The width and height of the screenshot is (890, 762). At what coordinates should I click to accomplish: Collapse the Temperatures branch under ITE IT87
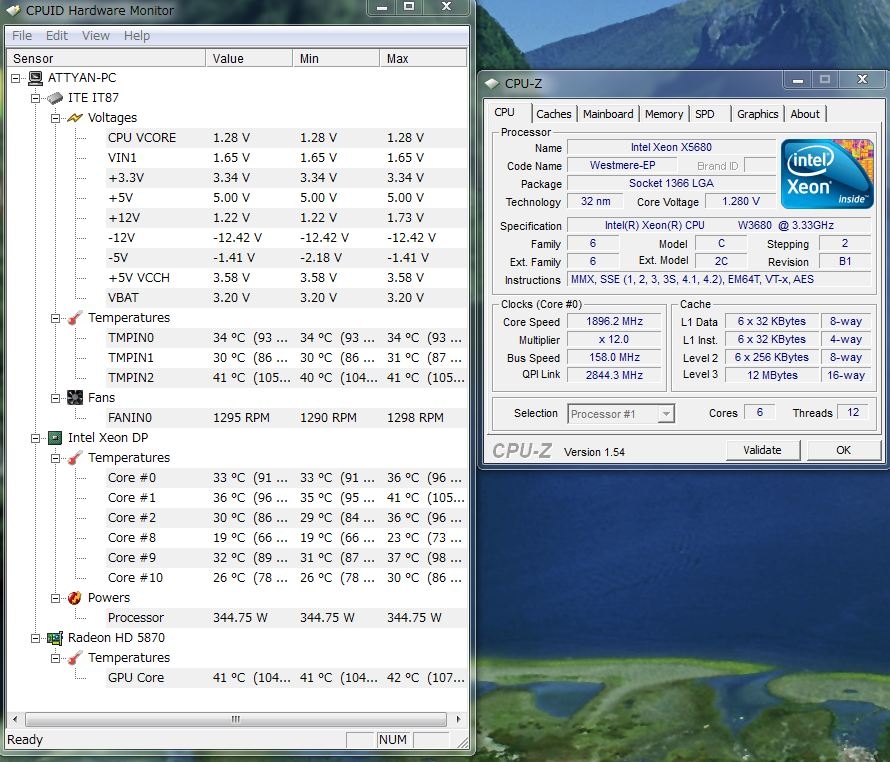55,319
